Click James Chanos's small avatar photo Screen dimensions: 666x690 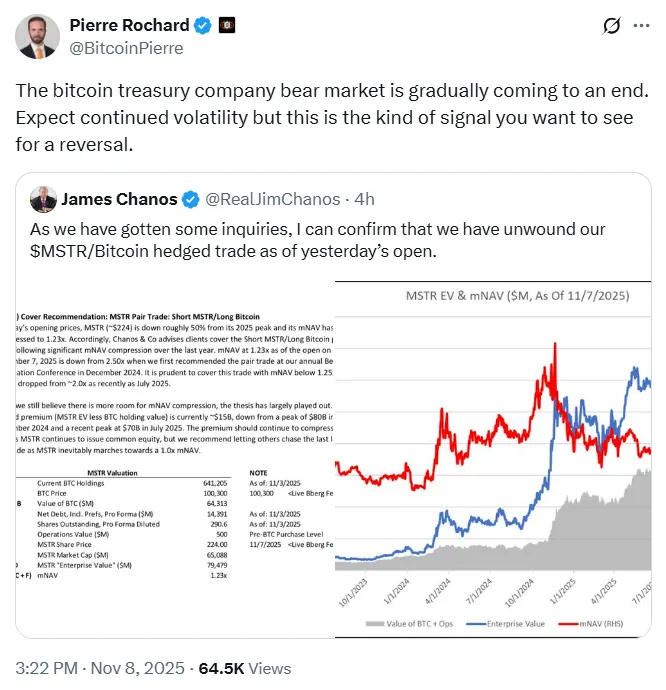click(41, 200)
